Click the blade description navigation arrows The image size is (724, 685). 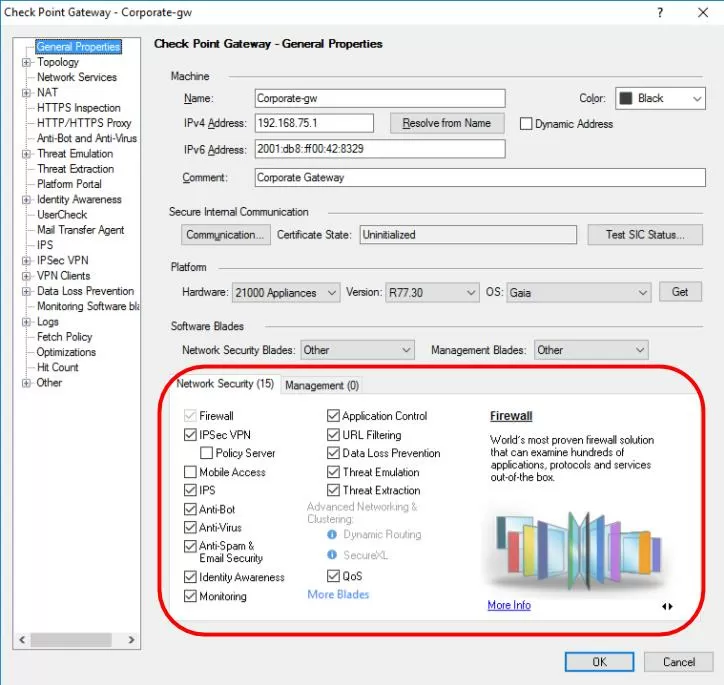[x=668, y=606]
